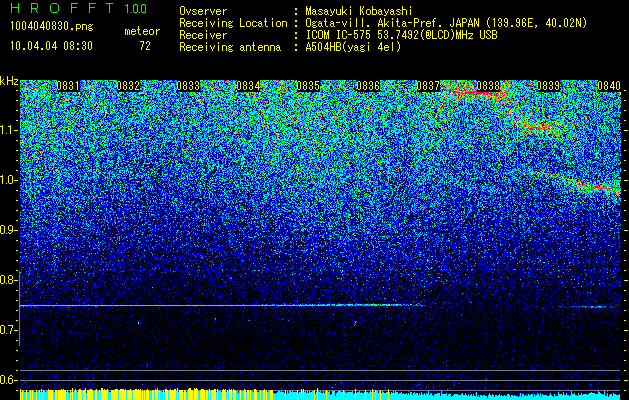
Task: Click the 0832 time marker
Action: [x=128, y=86]
